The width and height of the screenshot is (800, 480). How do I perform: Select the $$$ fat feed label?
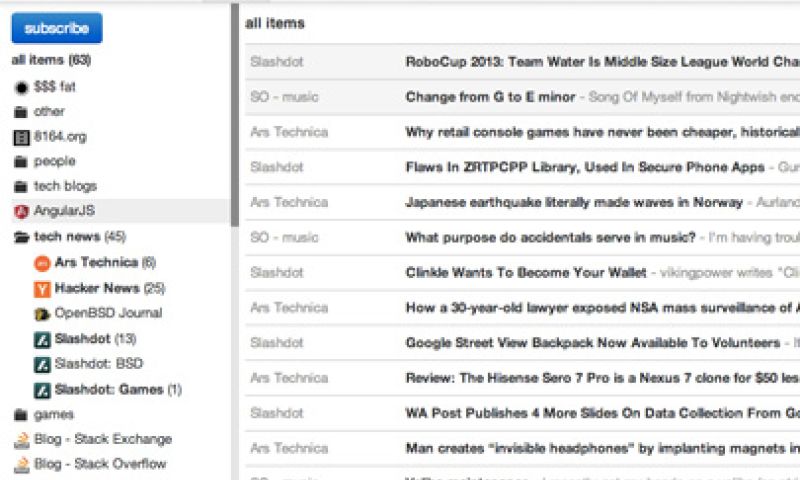tap(55, 87)
